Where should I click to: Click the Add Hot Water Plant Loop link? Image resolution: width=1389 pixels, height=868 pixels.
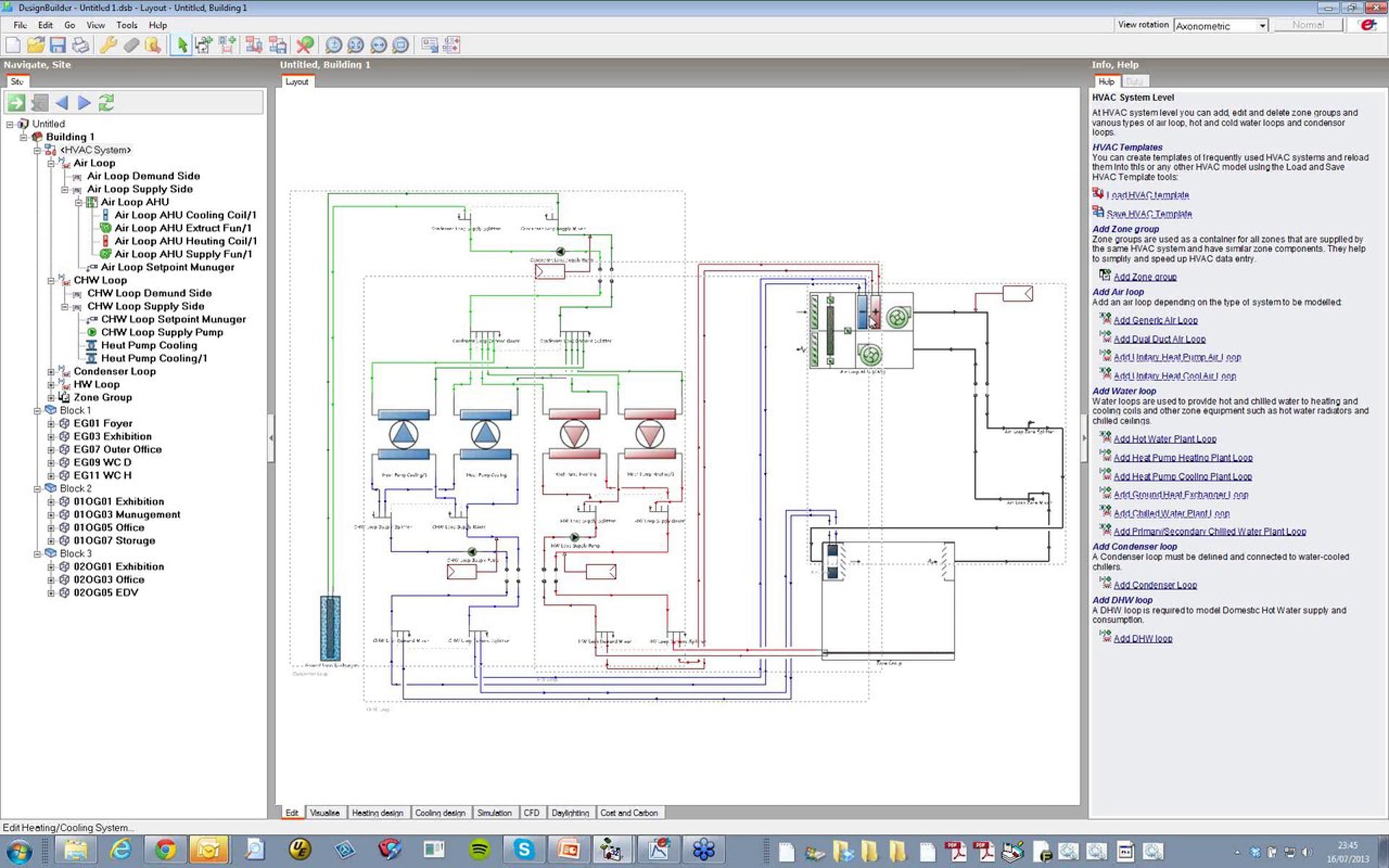(x=1165, y=439)
